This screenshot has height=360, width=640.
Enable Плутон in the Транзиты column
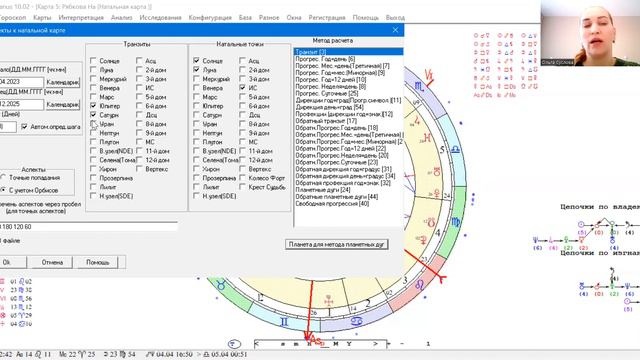93,142
